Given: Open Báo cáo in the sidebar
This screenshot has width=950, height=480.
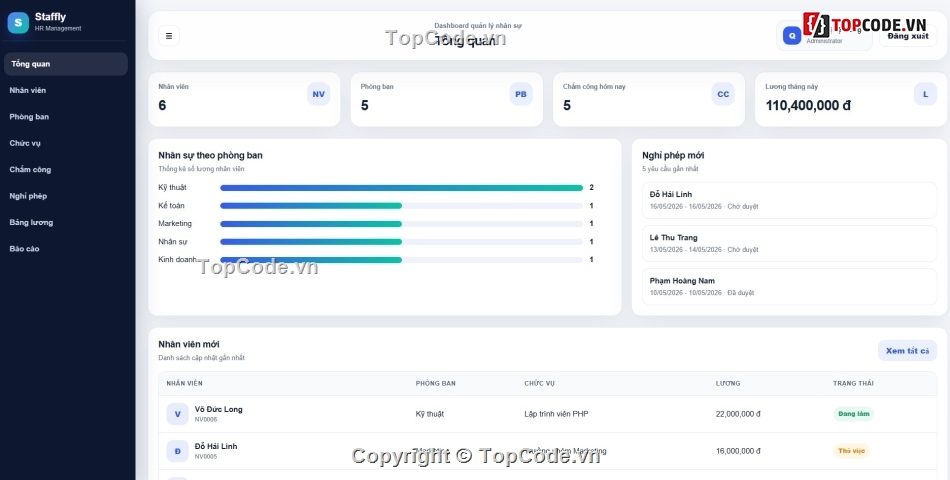Looking at the screenshot, I should pyautogui.click(x=65, y=248).
